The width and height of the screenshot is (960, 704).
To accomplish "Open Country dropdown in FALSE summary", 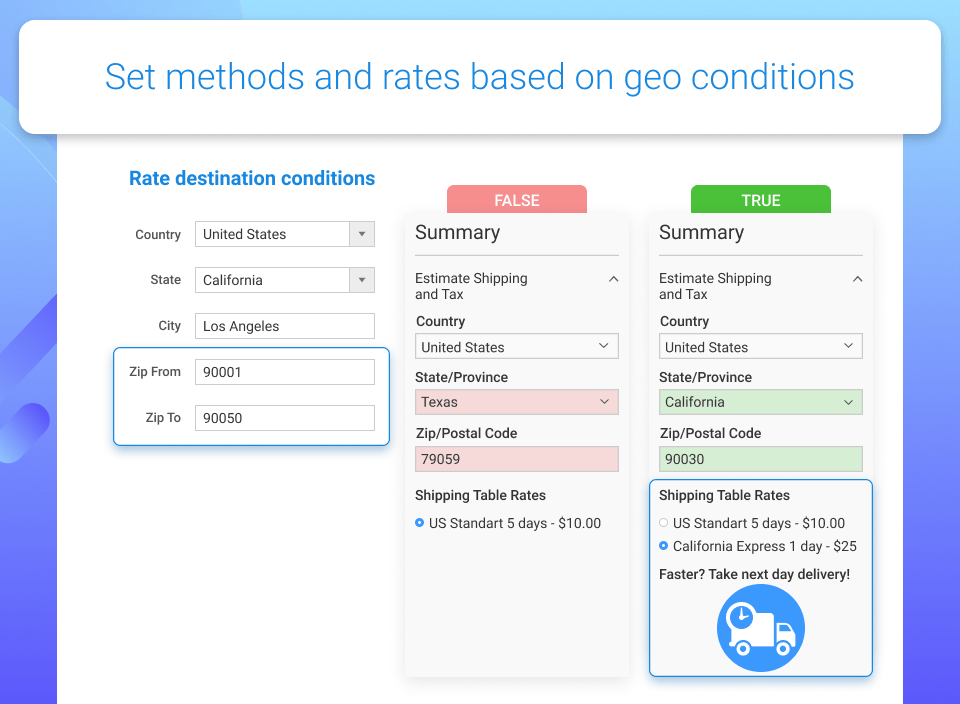I will pyautogui.click(x=517, y=347).
